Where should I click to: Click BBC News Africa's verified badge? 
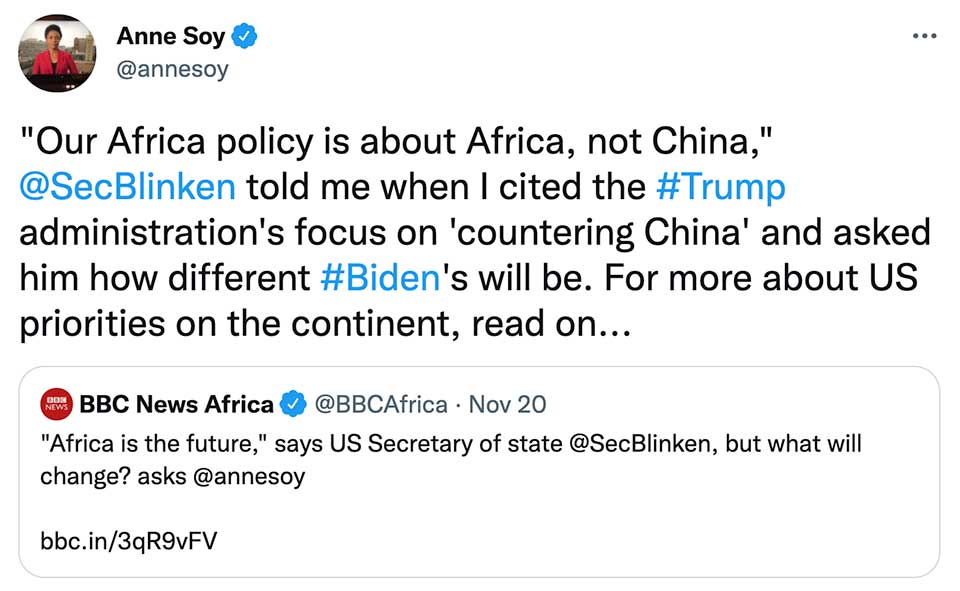click(x=292, y=404)
